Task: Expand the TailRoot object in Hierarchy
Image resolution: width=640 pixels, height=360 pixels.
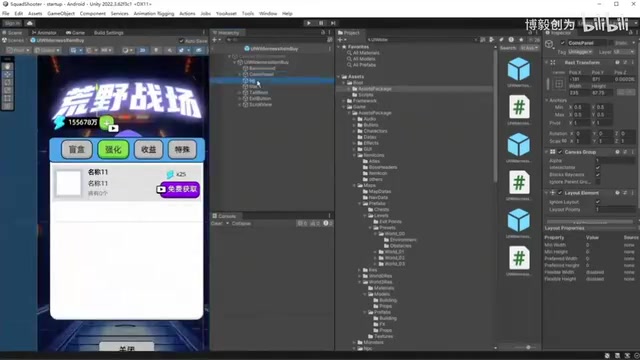Action: tap(240, 93)
